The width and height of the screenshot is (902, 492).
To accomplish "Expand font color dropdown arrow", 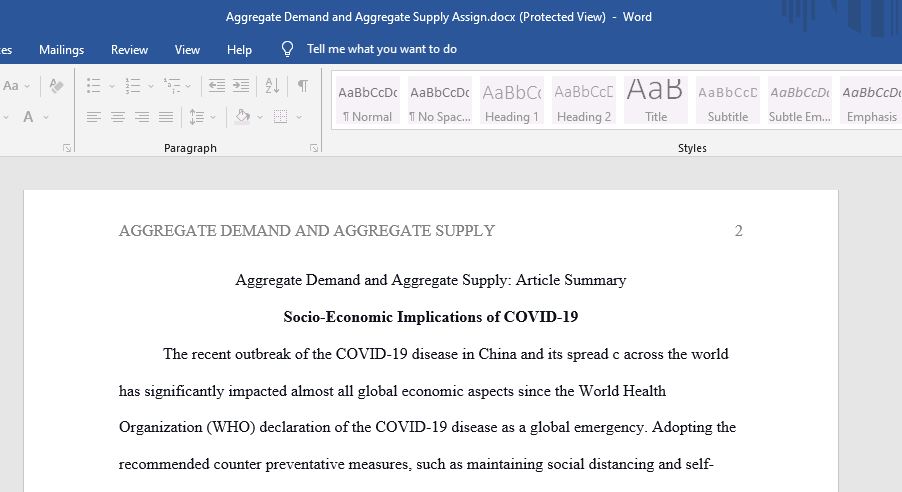I will [46, 117].
